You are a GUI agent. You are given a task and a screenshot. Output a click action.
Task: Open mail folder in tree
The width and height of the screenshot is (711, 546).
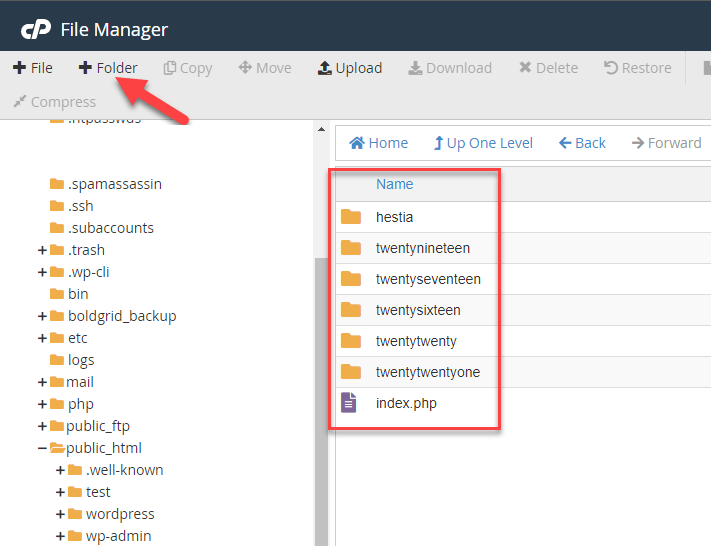click(72, 382)
